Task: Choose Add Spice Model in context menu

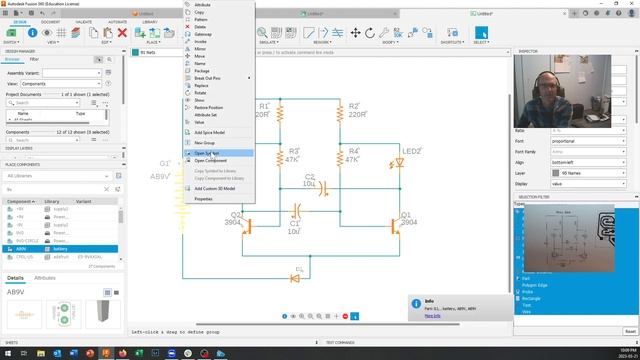Action: click(219, 132)
